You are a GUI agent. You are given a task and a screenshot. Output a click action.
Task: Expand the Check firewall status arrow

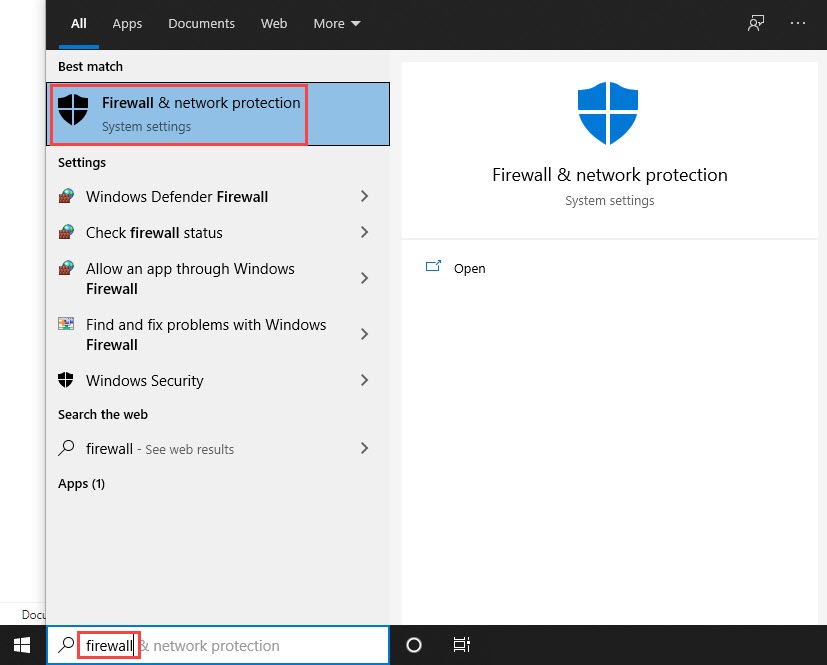coord(364,233)
